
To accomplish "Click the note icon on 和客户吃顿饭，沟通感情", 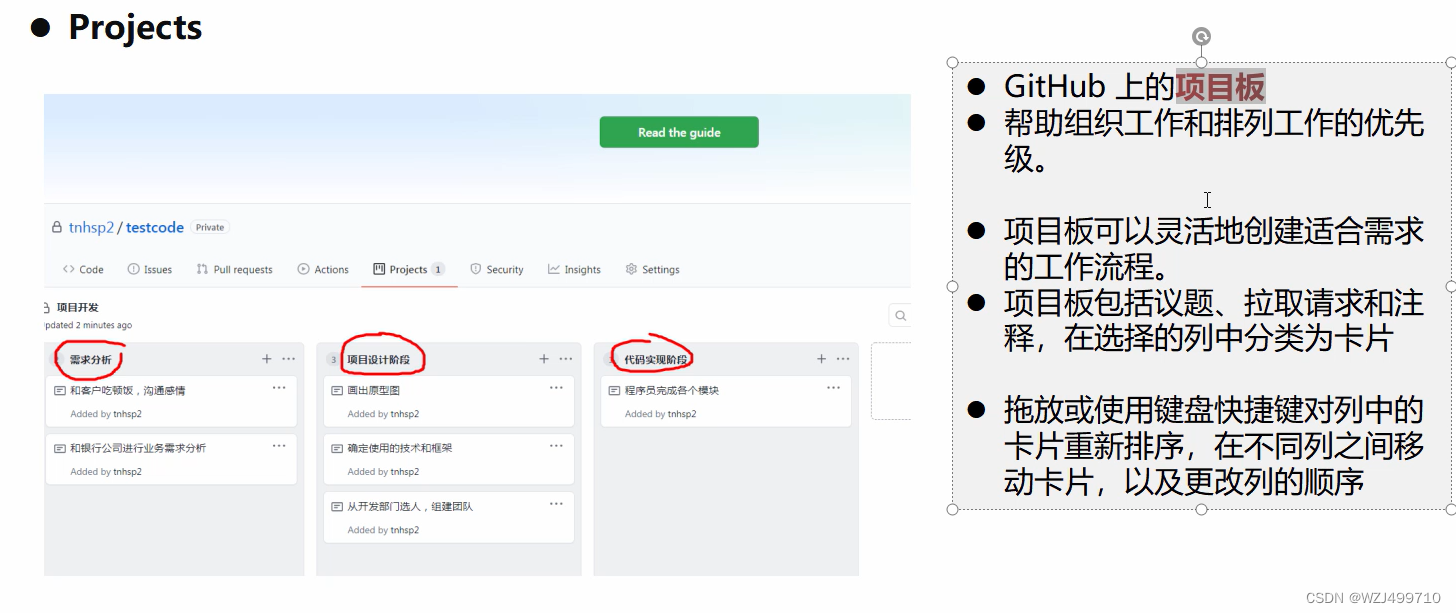I will click(x=60, y=391).
